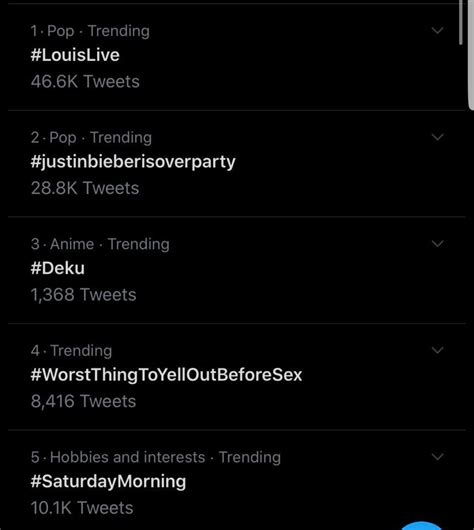This screenshot has height=530, width=474.
Task: Select the 8,416 Tweets count text
Action: click(83, 401)
